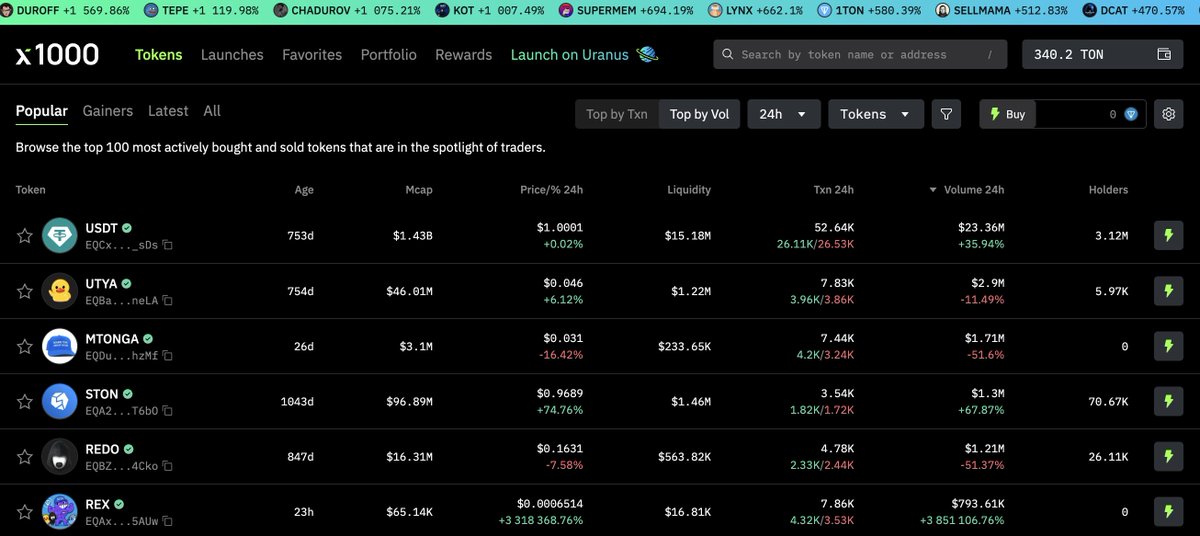Screen dimensions: 1200x536
Task: Quick buy MTONGA lightning button
Action: pos(1168,346)
